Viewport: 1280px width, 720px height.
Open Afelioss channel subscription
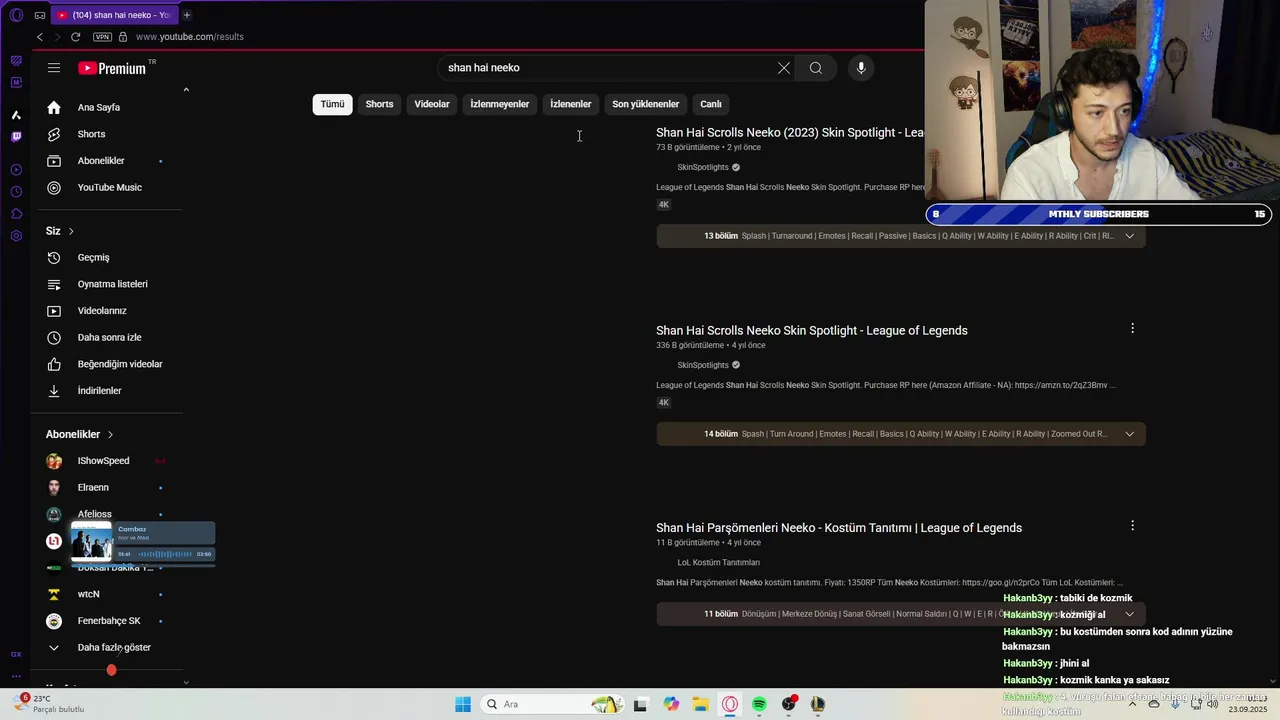(95, 514)
